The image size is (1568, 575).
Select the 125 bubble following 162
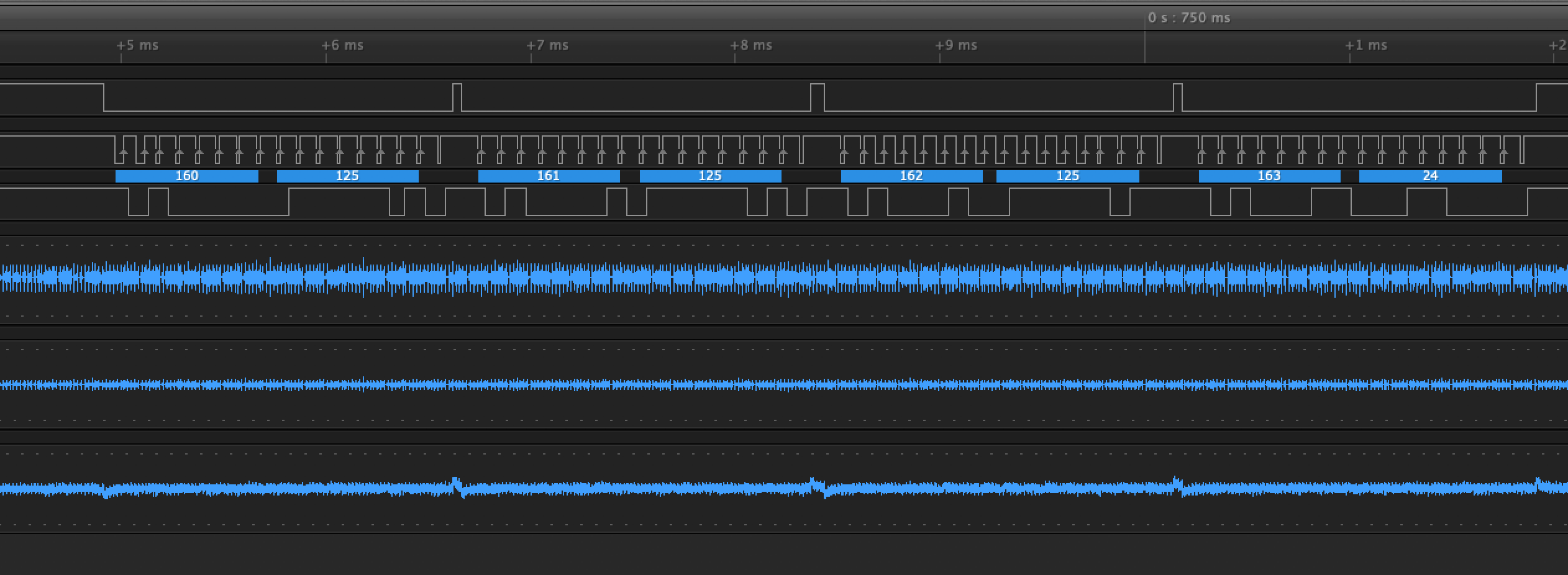coord(1068,176)
